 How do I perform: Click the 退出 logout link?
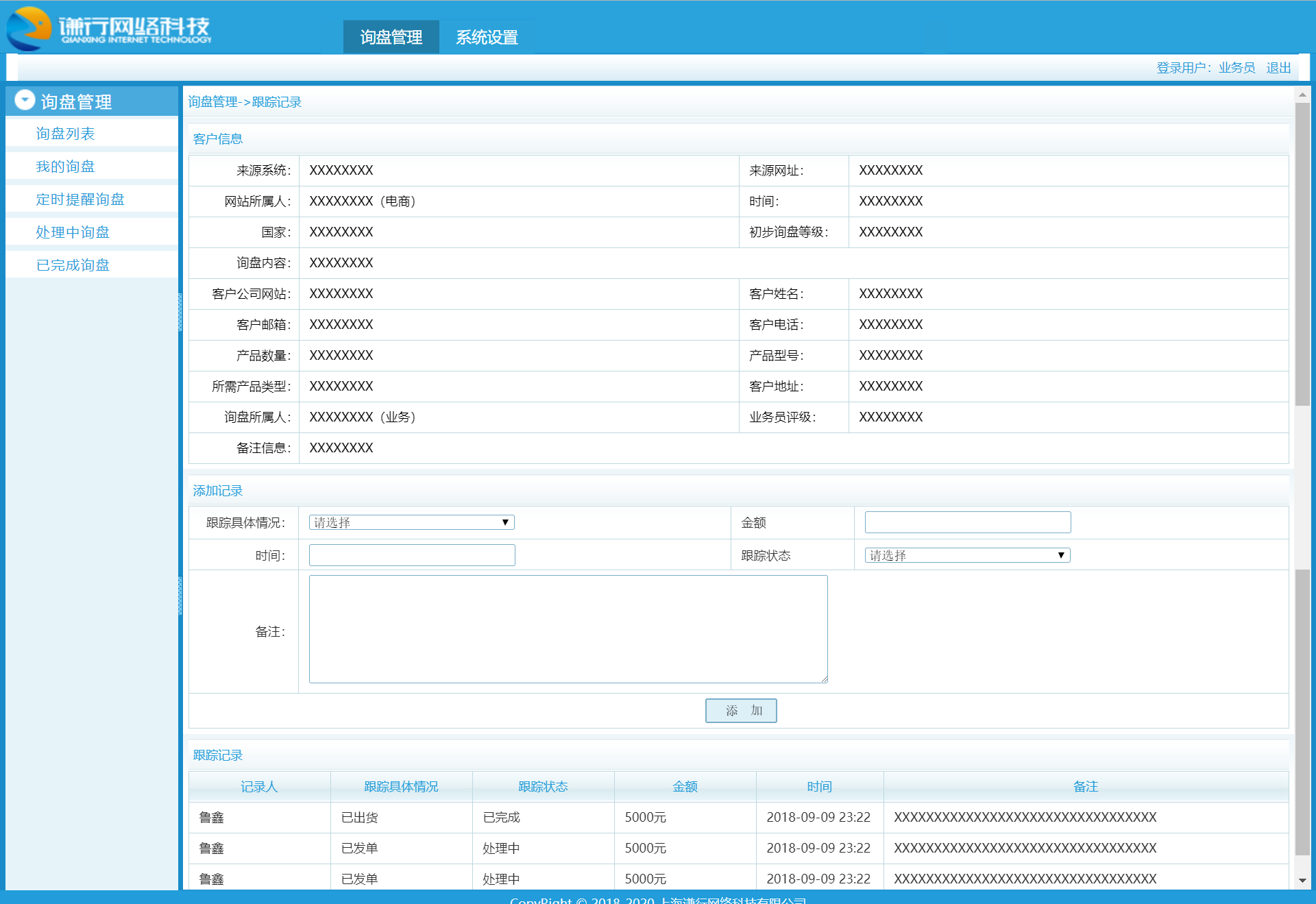click(x=1278, y=68)
